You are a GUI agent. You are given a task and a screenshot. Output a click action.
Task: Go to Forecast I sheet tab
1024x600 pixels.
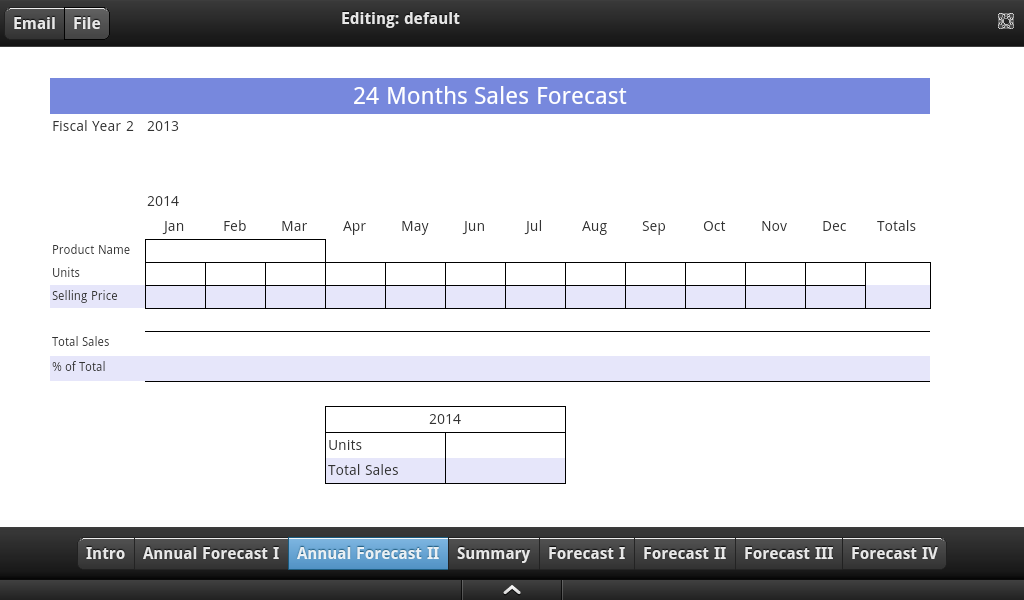[587, 554]
